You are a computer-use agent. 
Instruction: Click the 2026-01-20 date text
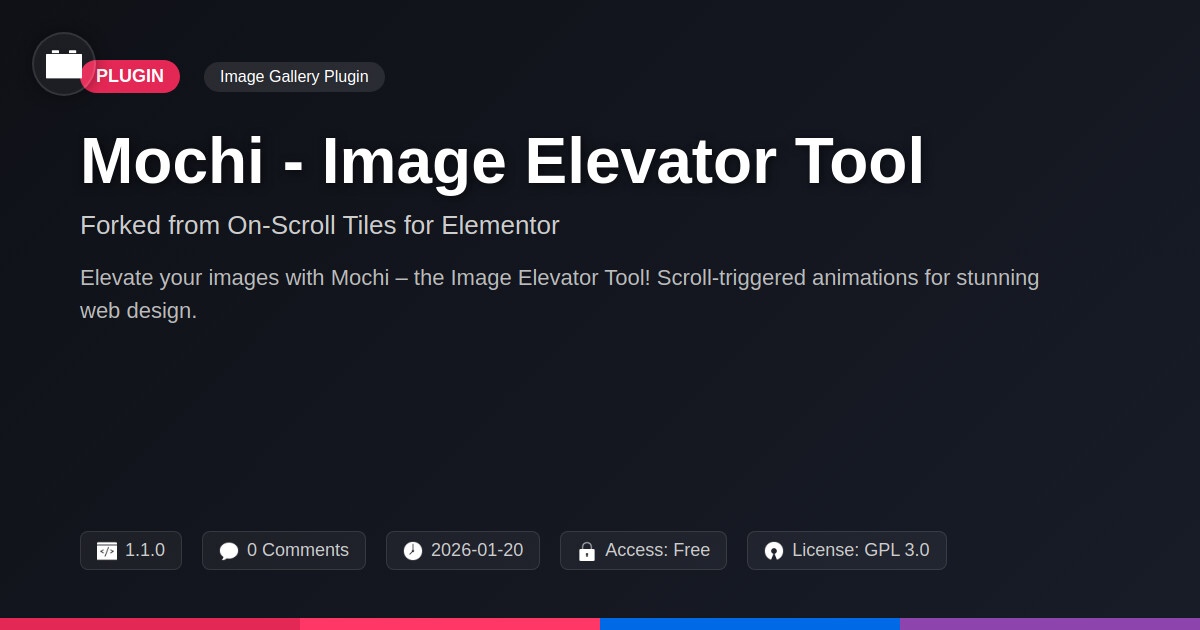pos(477,550)
